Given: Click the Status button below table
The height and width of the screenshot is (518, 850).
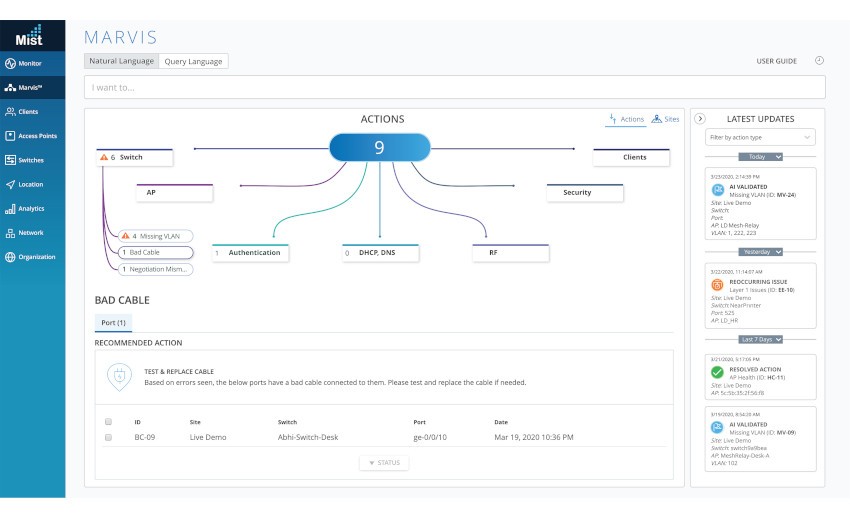Looking at the screenshot, I should (384, 463).
